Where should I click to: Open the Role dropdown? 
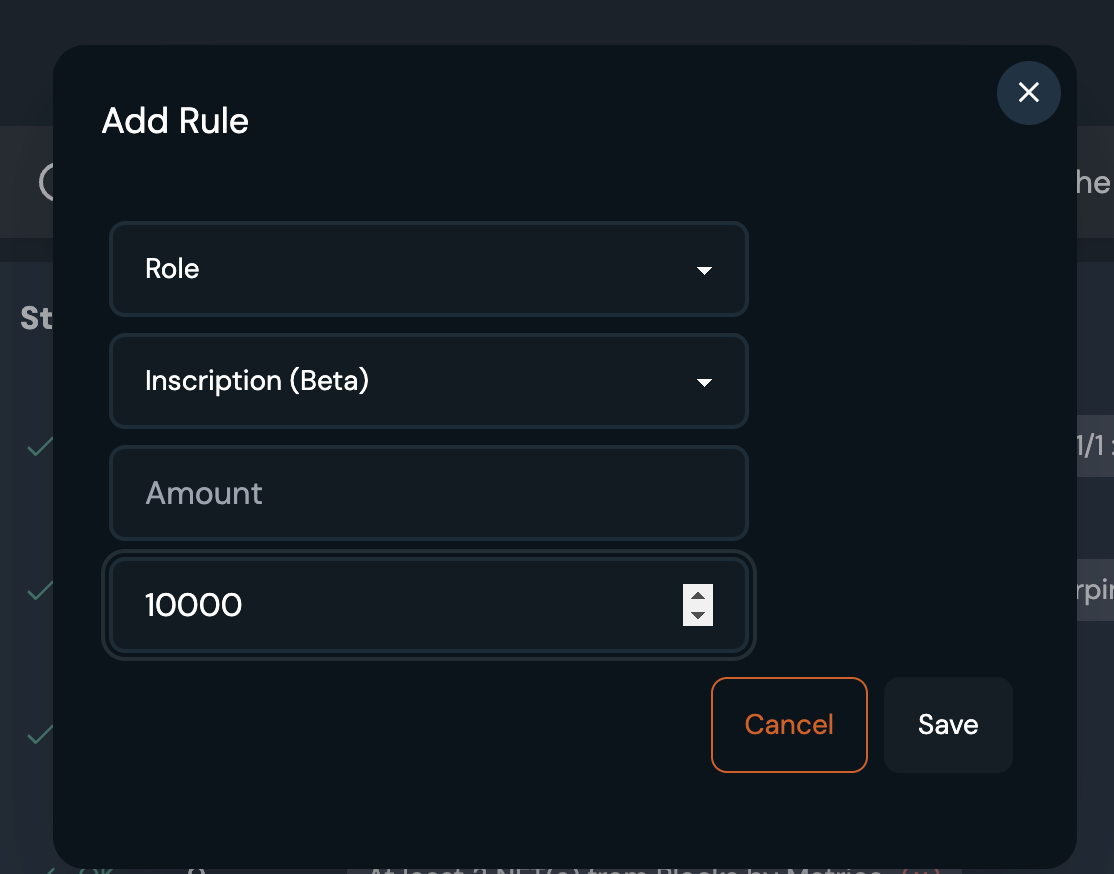[x=428, y=269]
